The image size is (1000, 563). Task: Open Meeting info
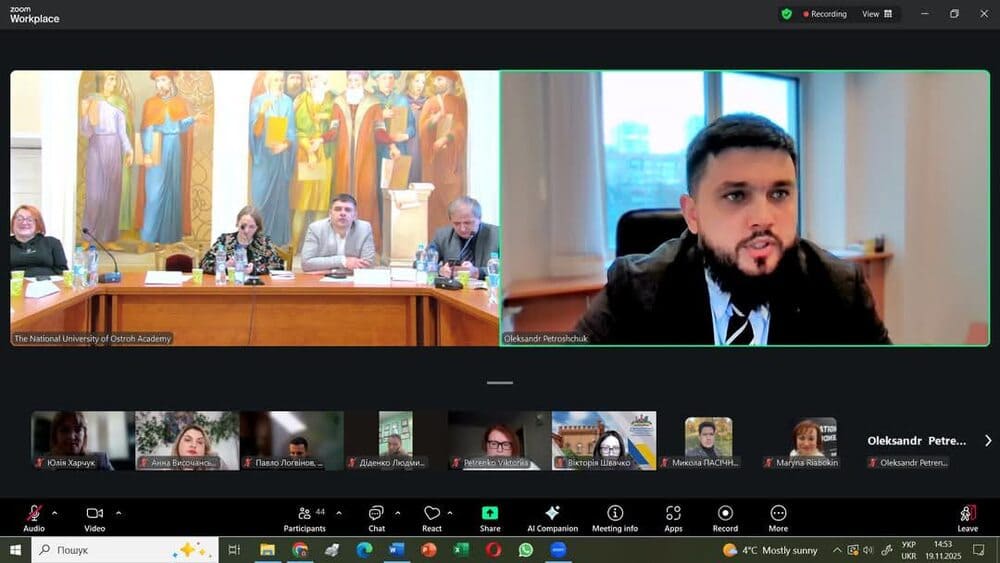click(615, 518)
